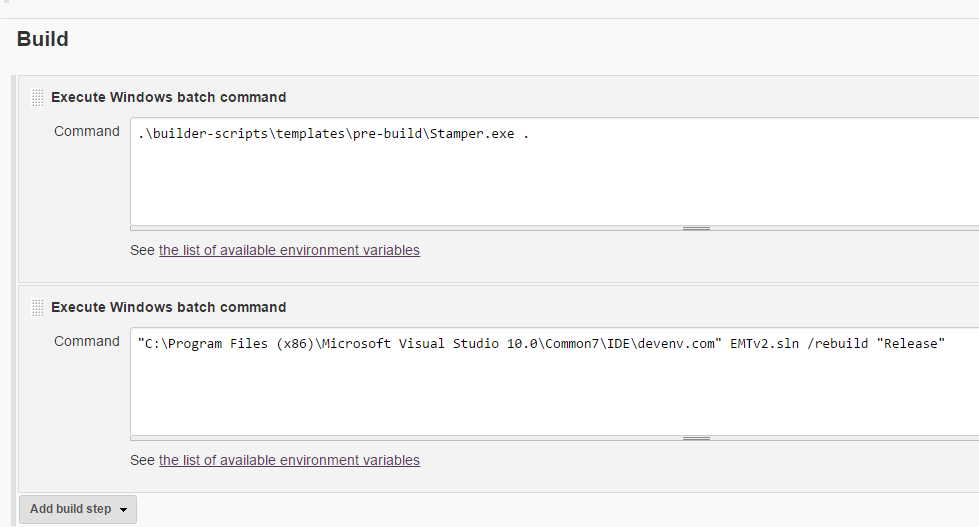This screenshot has height=527, width=979.
Task: Open environment variables link under devenv.com step
Action: click(x=289, y=460)
